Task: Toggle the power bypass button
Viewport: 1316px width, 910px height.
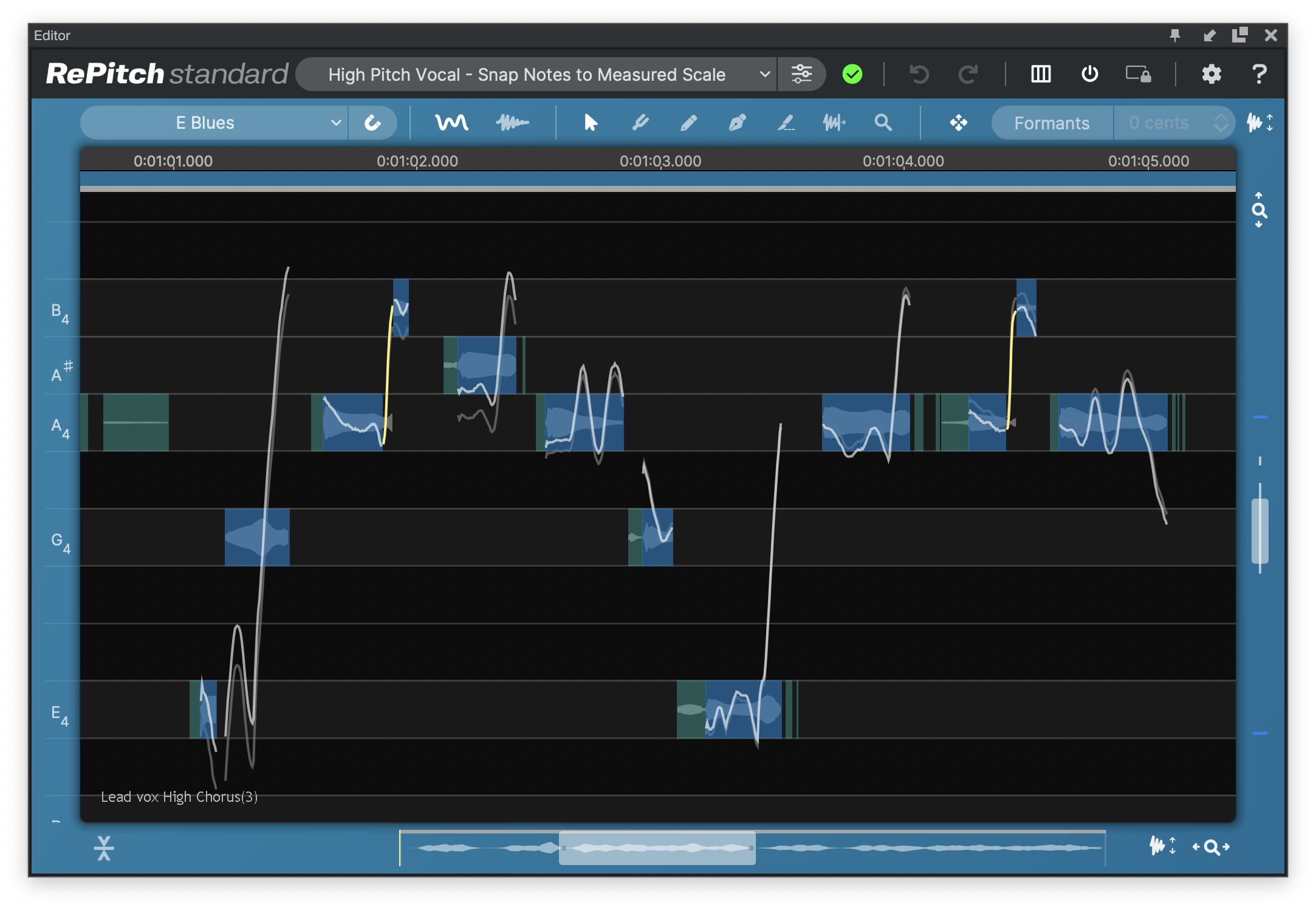Action: (1089, 74)
